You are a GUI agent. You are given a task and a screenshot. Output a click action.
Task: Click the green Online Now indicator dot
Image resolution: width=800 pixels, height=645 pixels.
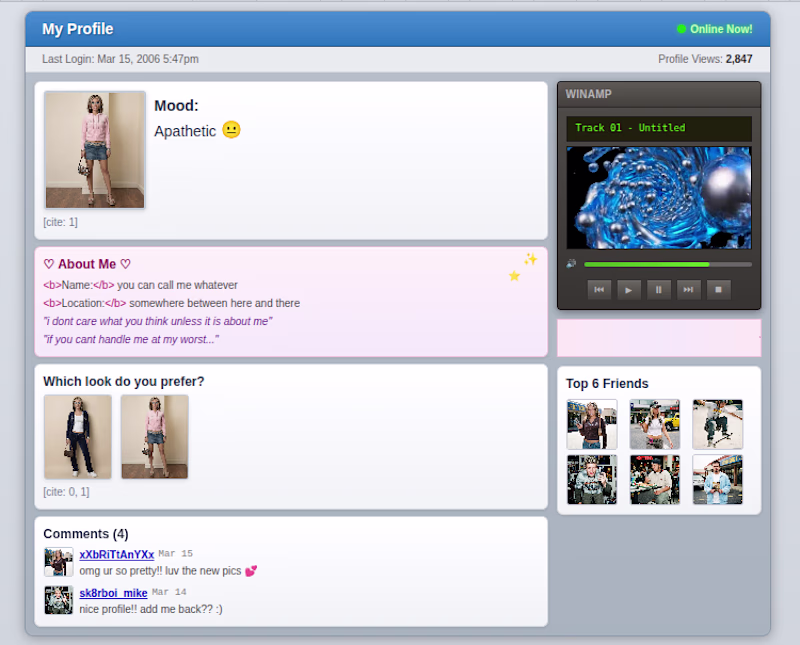(x=681, y=29)
